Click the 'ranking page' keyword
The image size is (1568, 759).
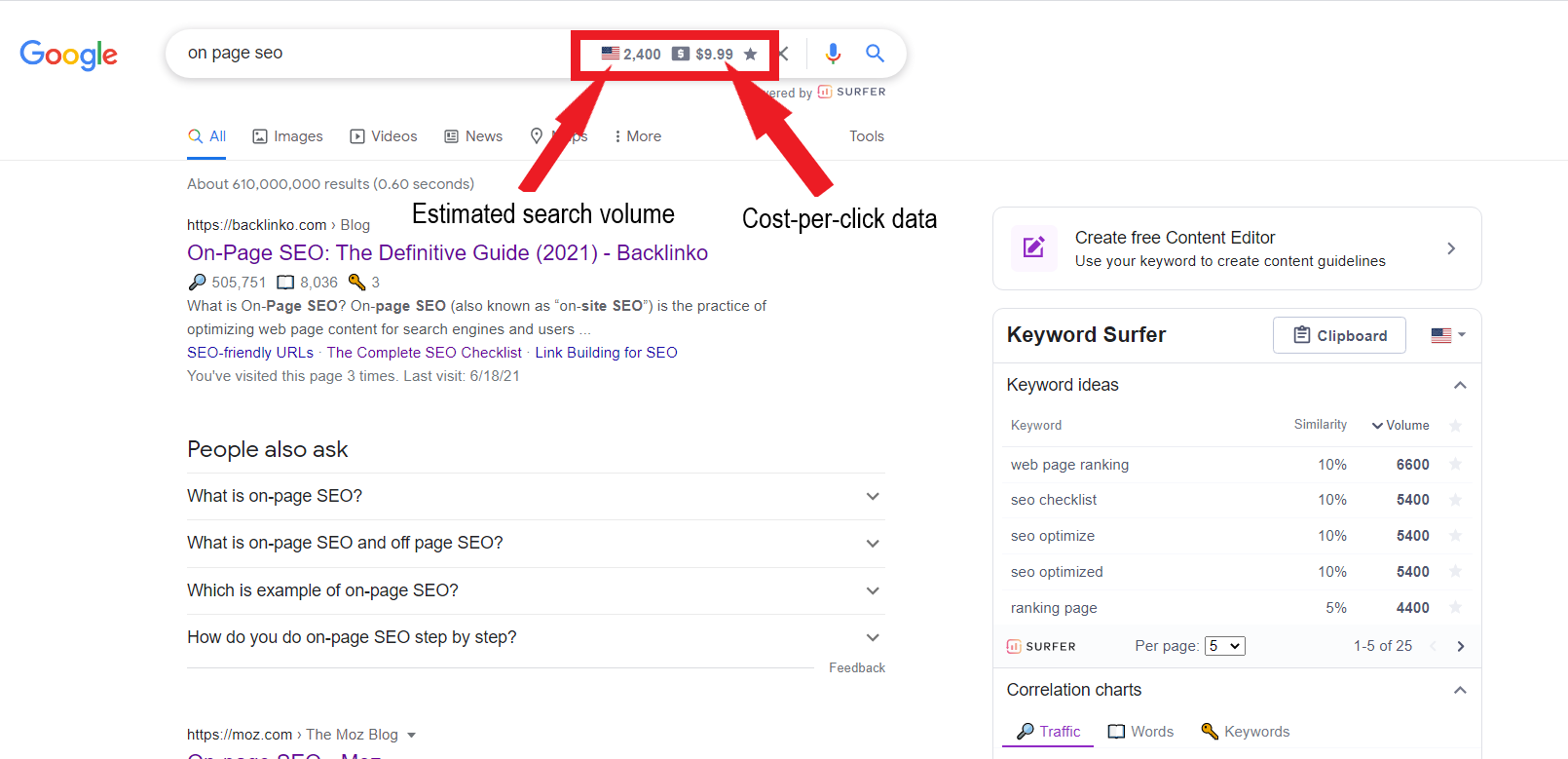pyautogui.click(x=1054, y=608)
